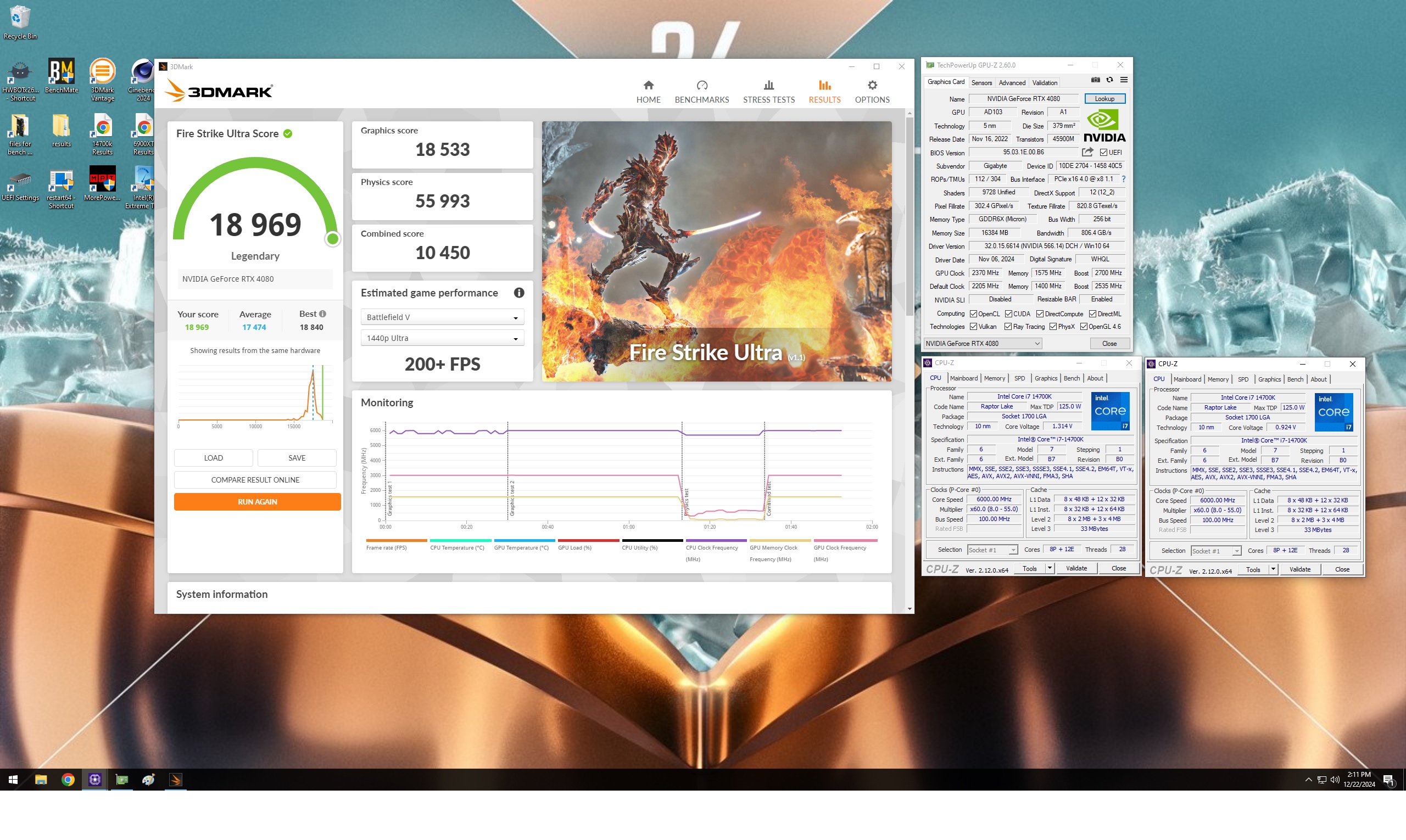Click the Bus Interface question mark in GPU-Z
The height and width of the screenshot is (840, 1406).
(1124, 180)
